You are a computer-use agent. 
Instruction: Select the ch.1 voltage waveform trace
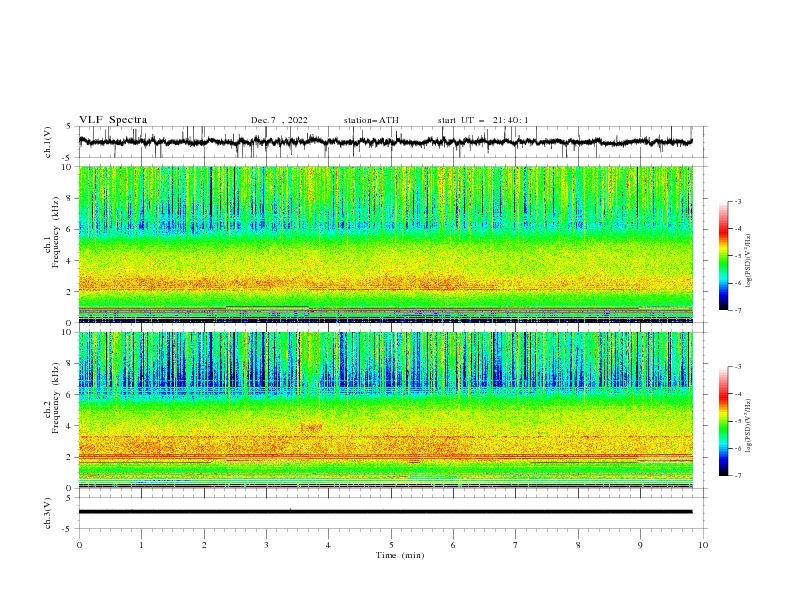pyautogui.click(x=385, y=141)
